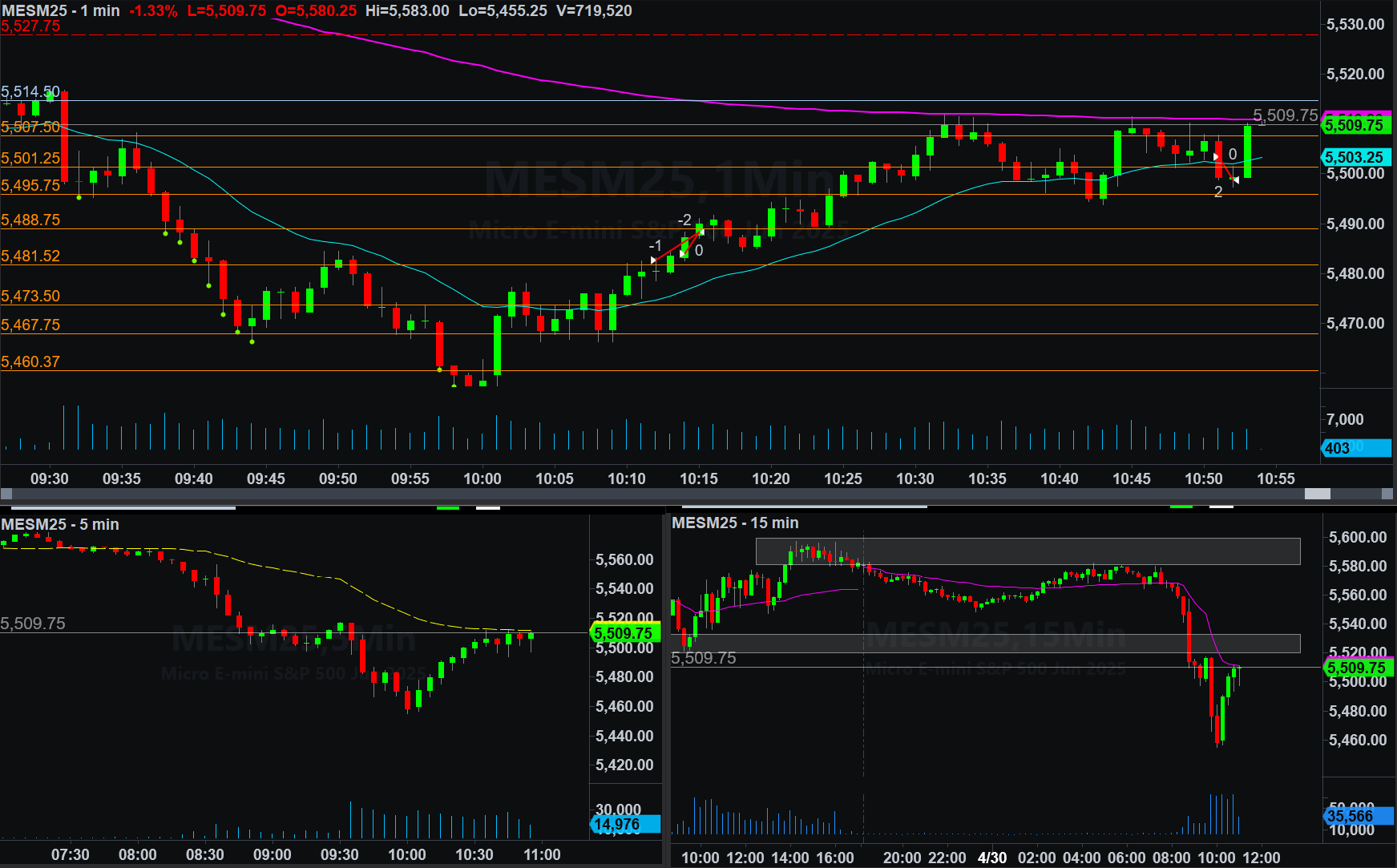Viewport: 1397px width, 868px height.
Task: Select the cyan 5,503.25 moving average tag
Action: [1356, 158]
